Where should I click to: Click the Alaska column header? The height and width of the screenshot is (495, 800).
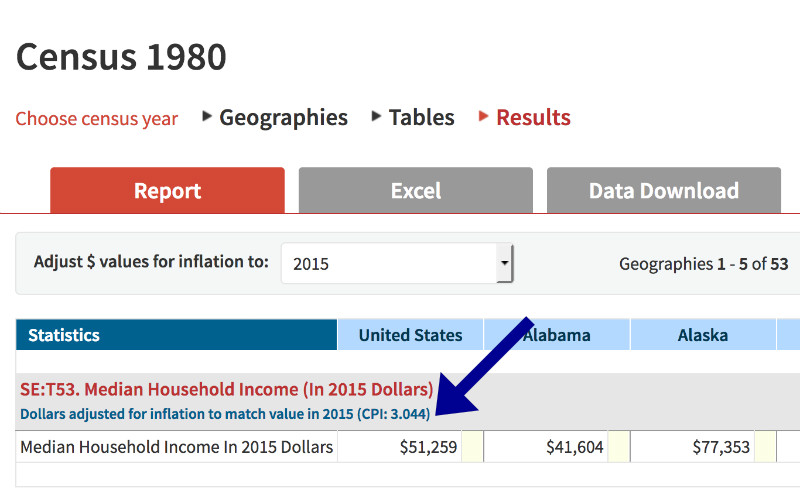(703, 335)
